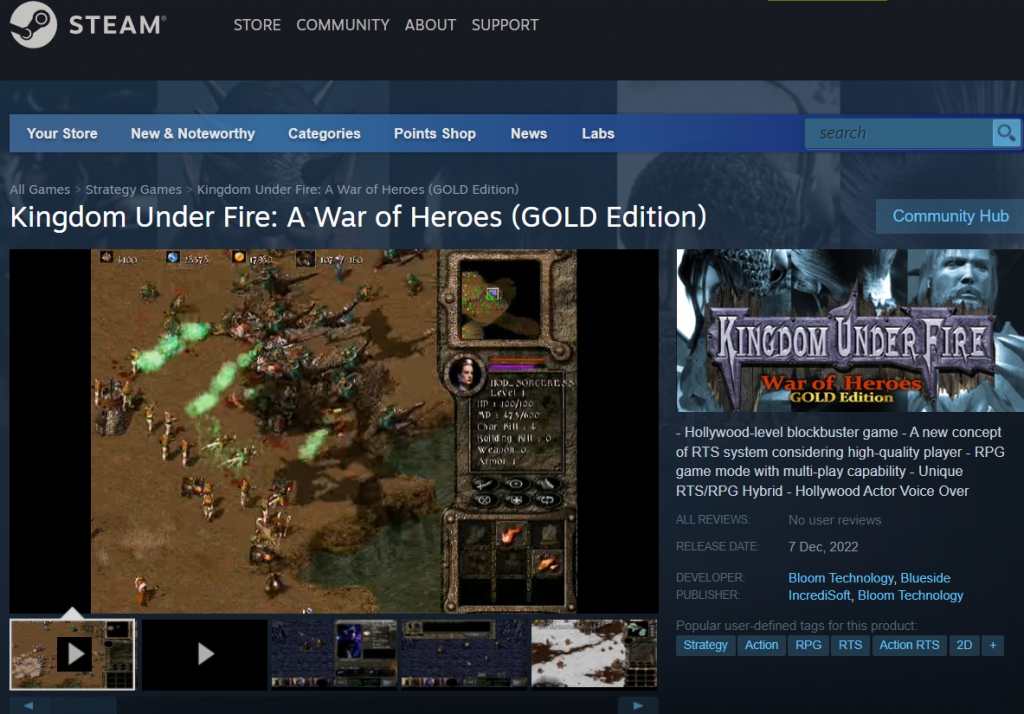The height and width of the screenshot is (714, 1024).
Task: Focus the store search field
Action: tap(899, 133)
